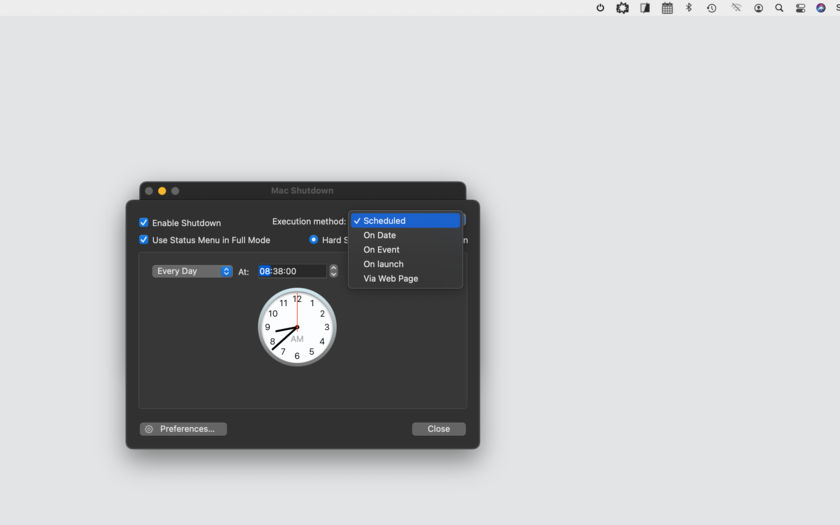Select the Hard Shutdown radio button
840x525 pixels.
coord(313,239)
